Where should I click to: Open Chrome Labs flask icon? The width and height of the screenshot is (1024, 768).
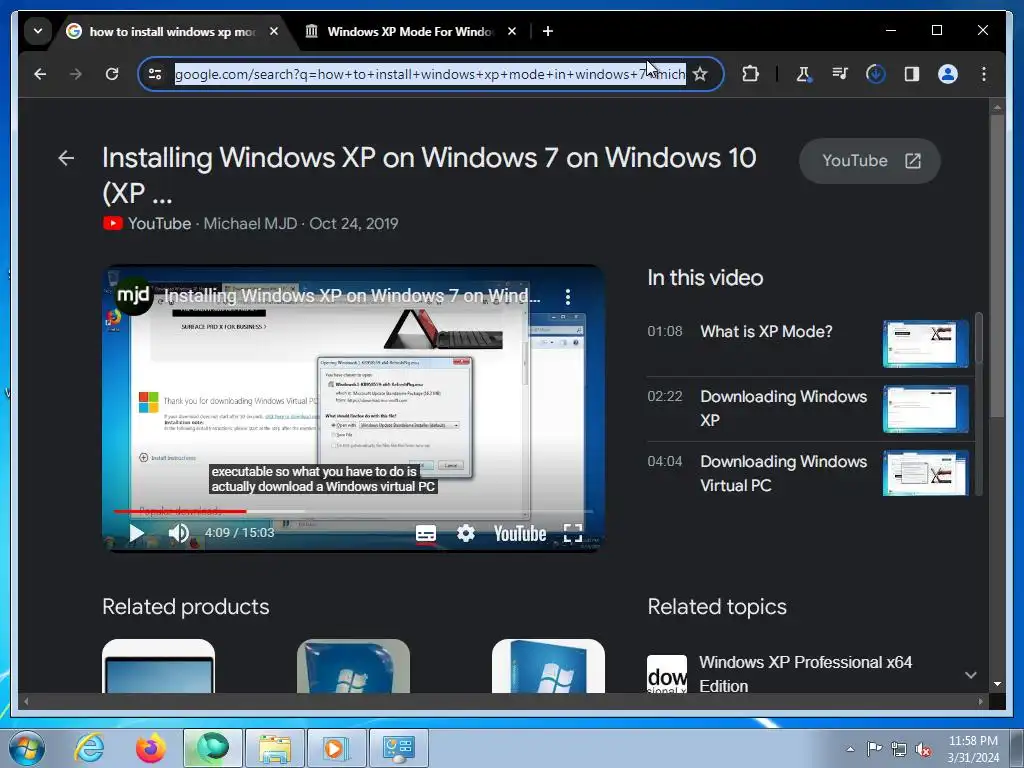click(803, 74)
